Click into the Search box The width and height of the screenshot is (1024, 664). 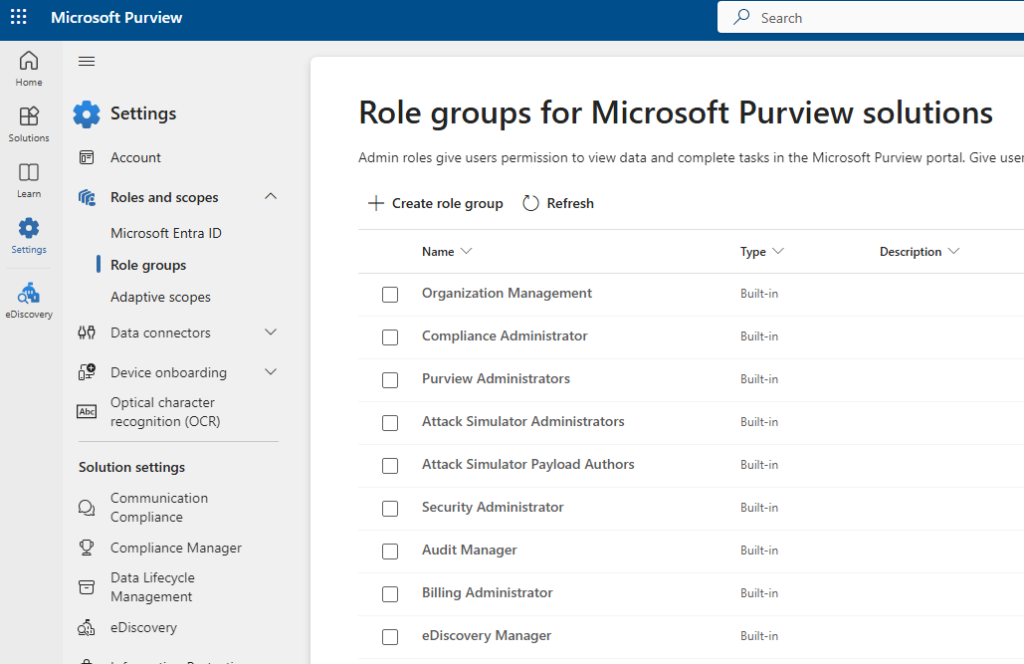(871, 17)
